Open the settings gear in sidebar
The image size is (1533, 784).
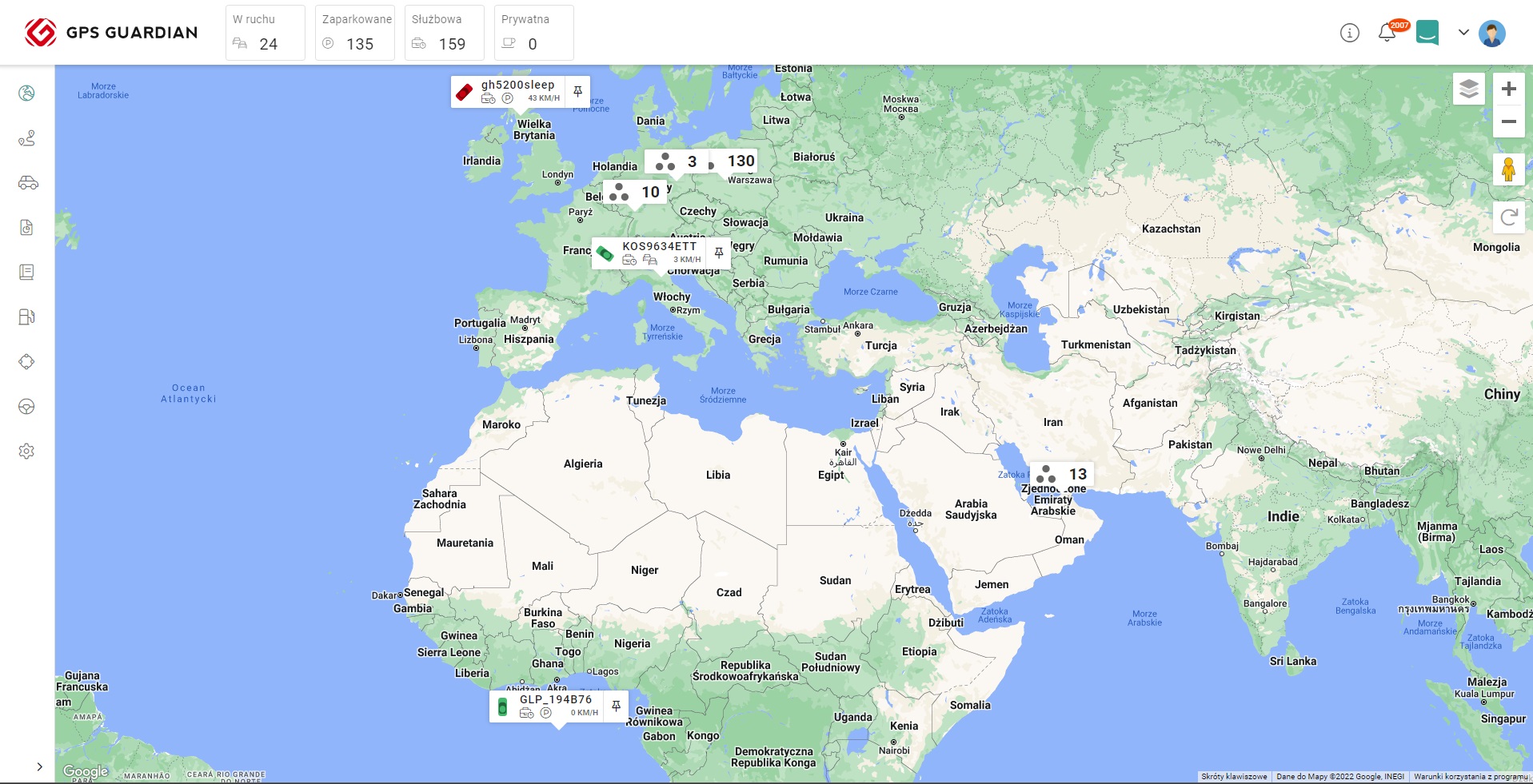pyautogui.click(x=26, y=452)
